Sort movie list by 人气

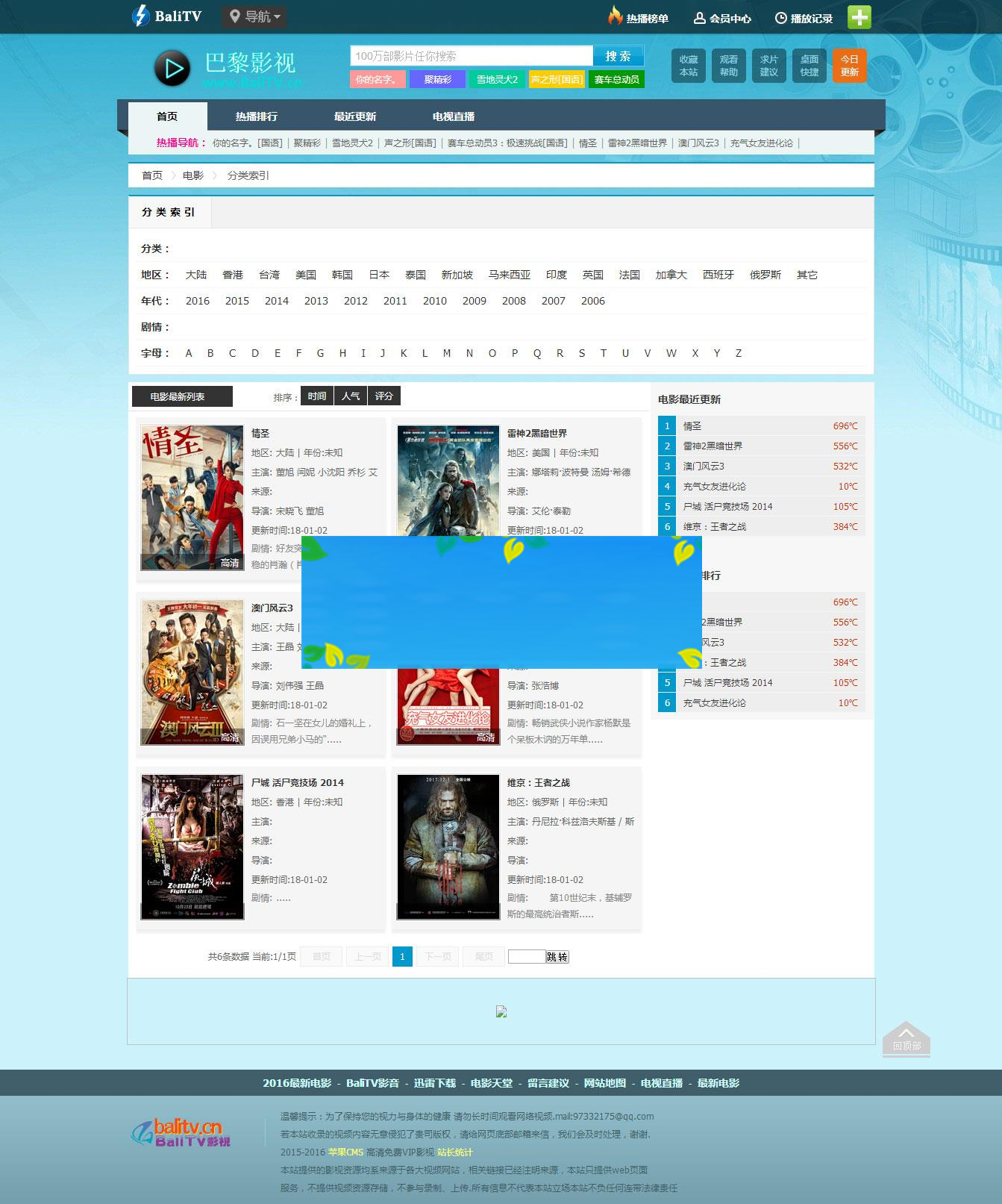coord(351,396)
